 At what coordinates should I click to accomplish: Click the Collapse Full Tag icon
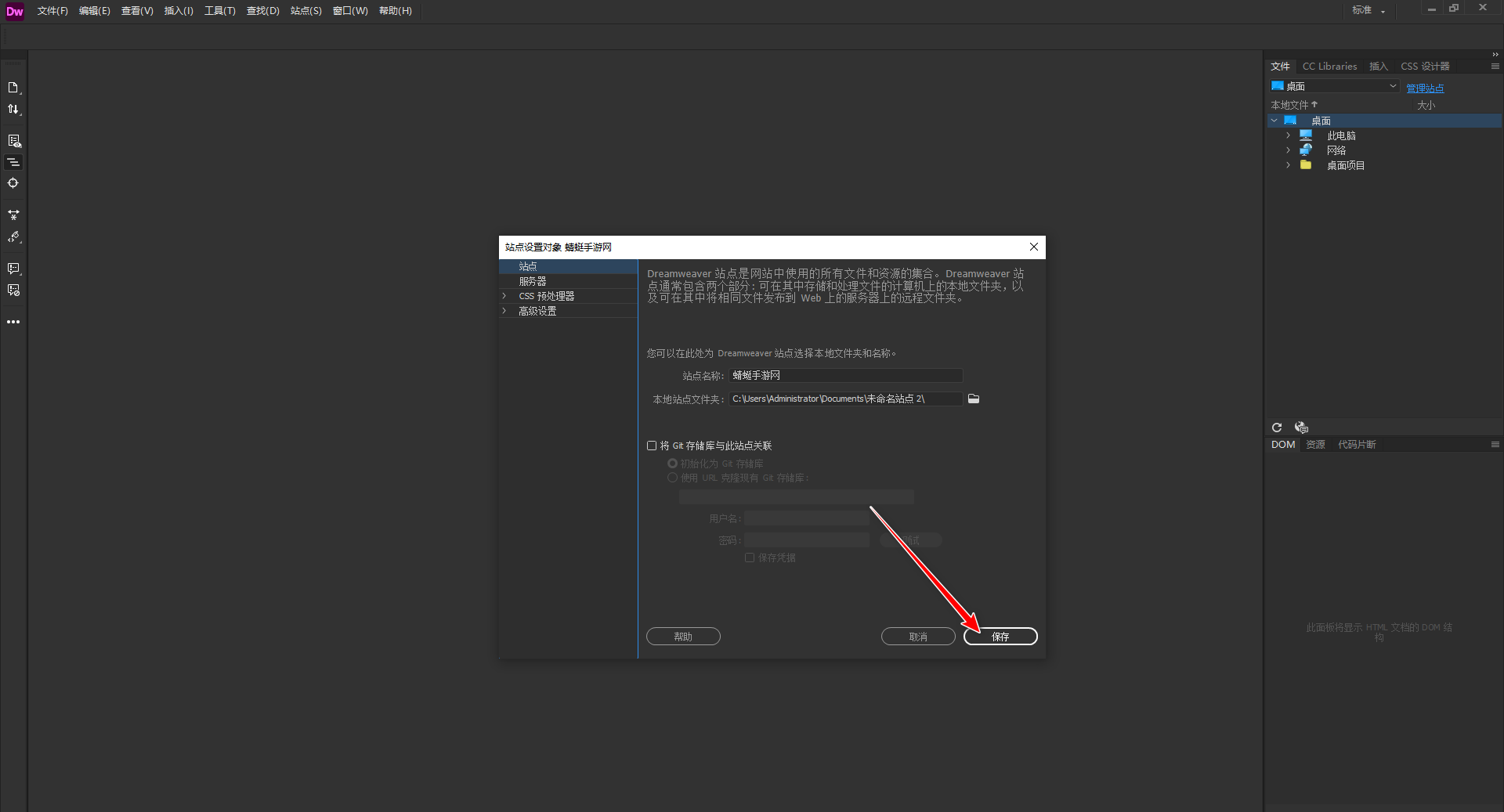[13, 162]
